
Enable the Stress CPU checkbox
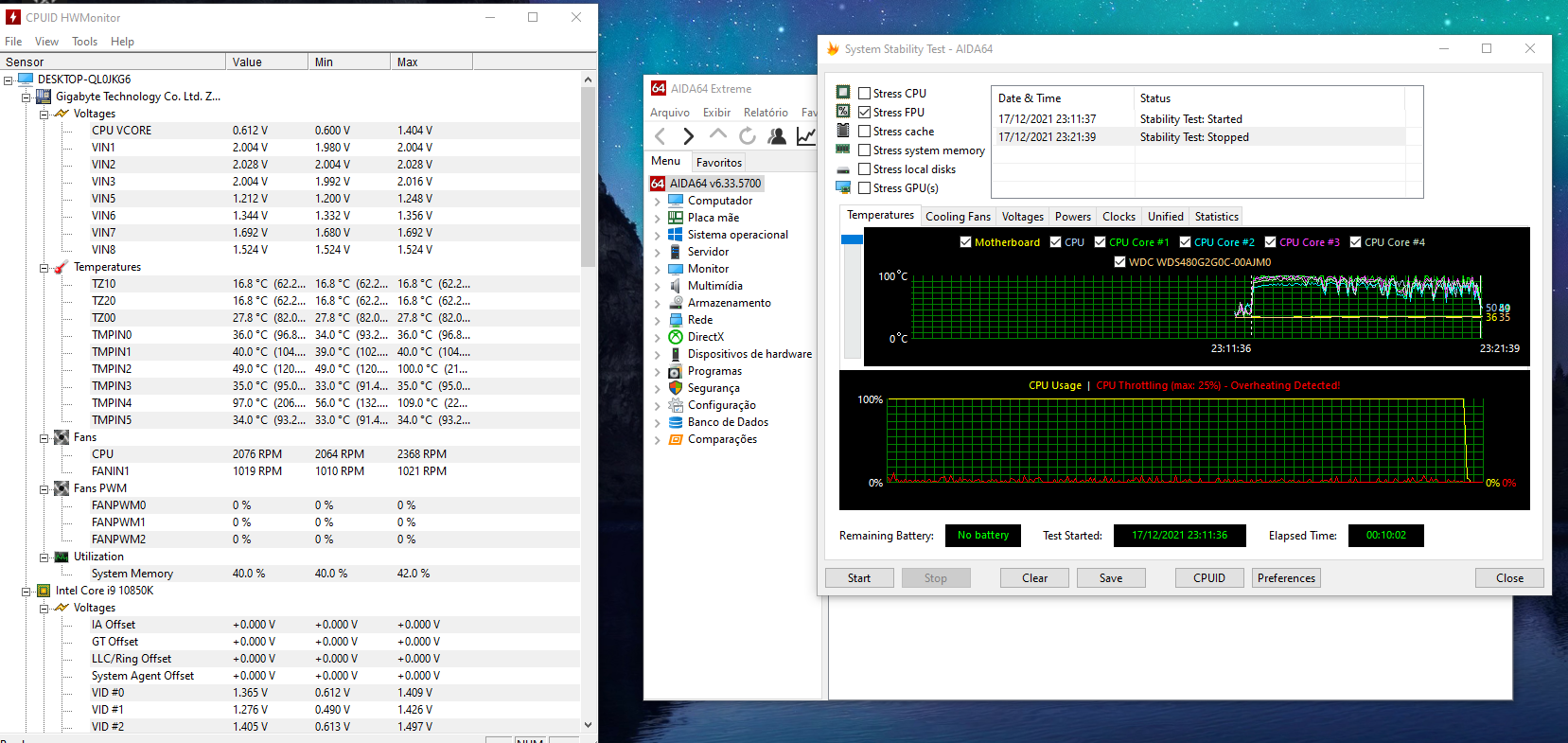point(864,93)
